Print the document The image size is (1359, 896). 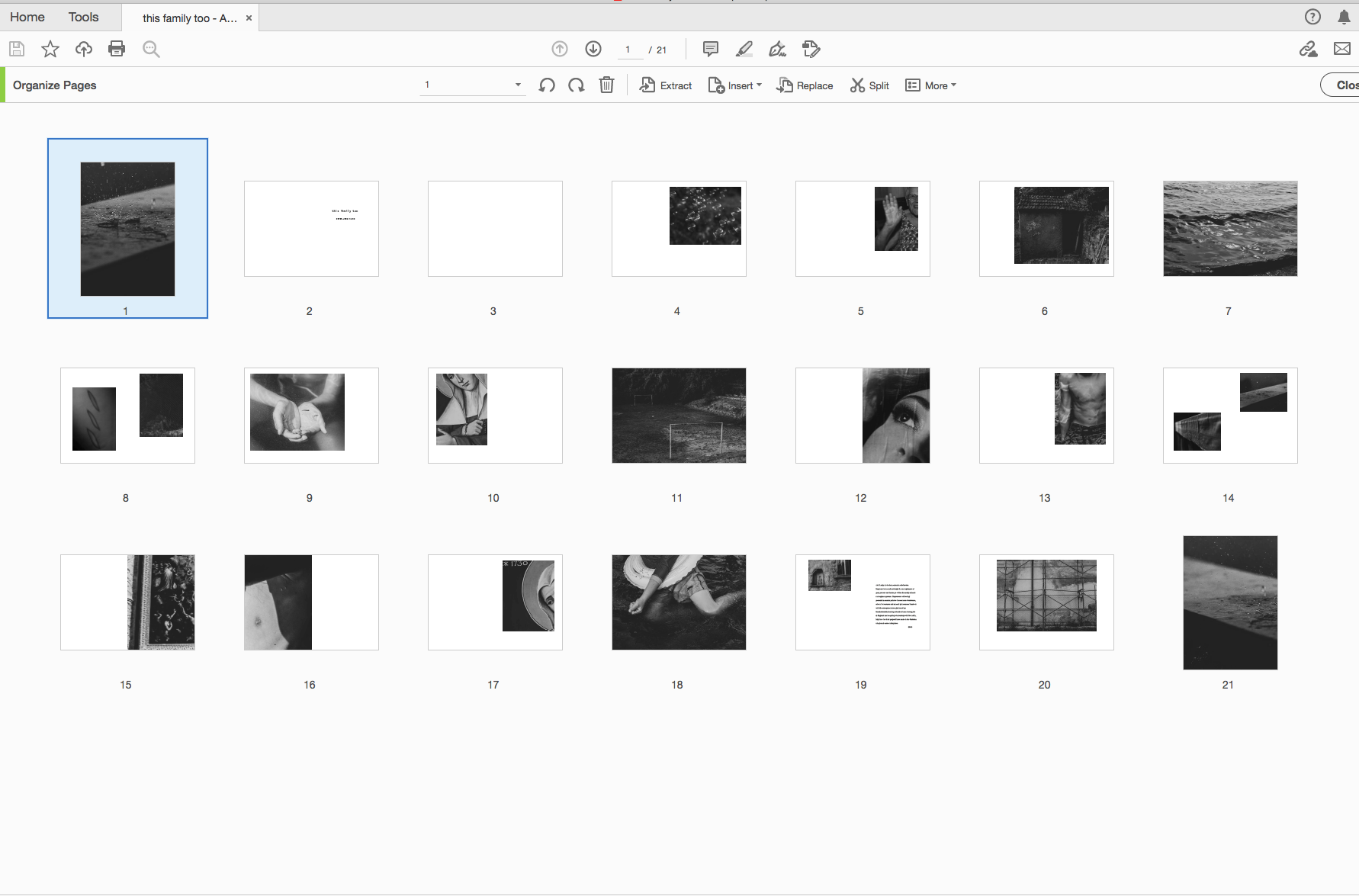coord(116,49)
